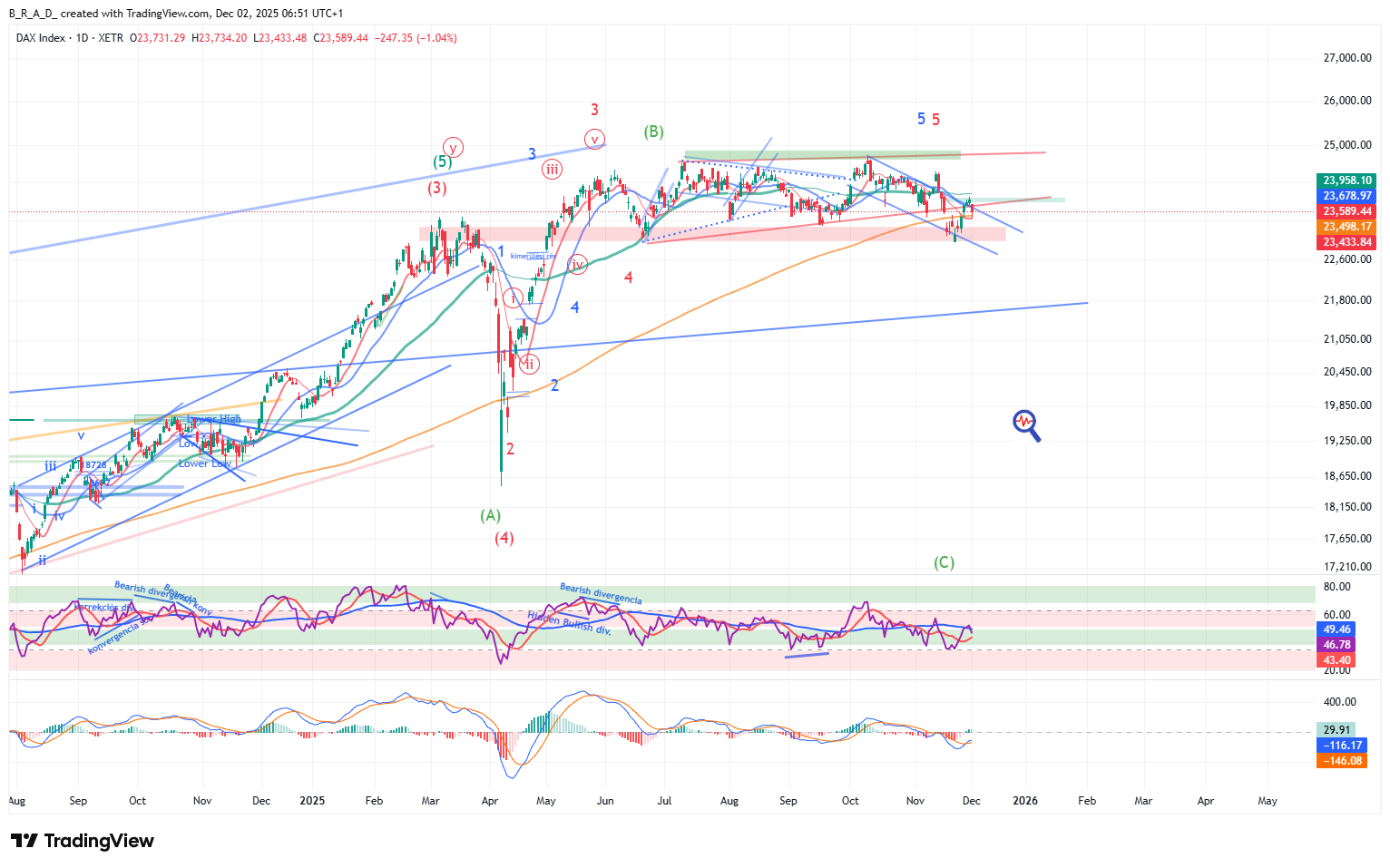Image resolution: width=1390 pixels, height=868 pixels.
Task: Click the 2026 label on time axis
Action: 1025,801
